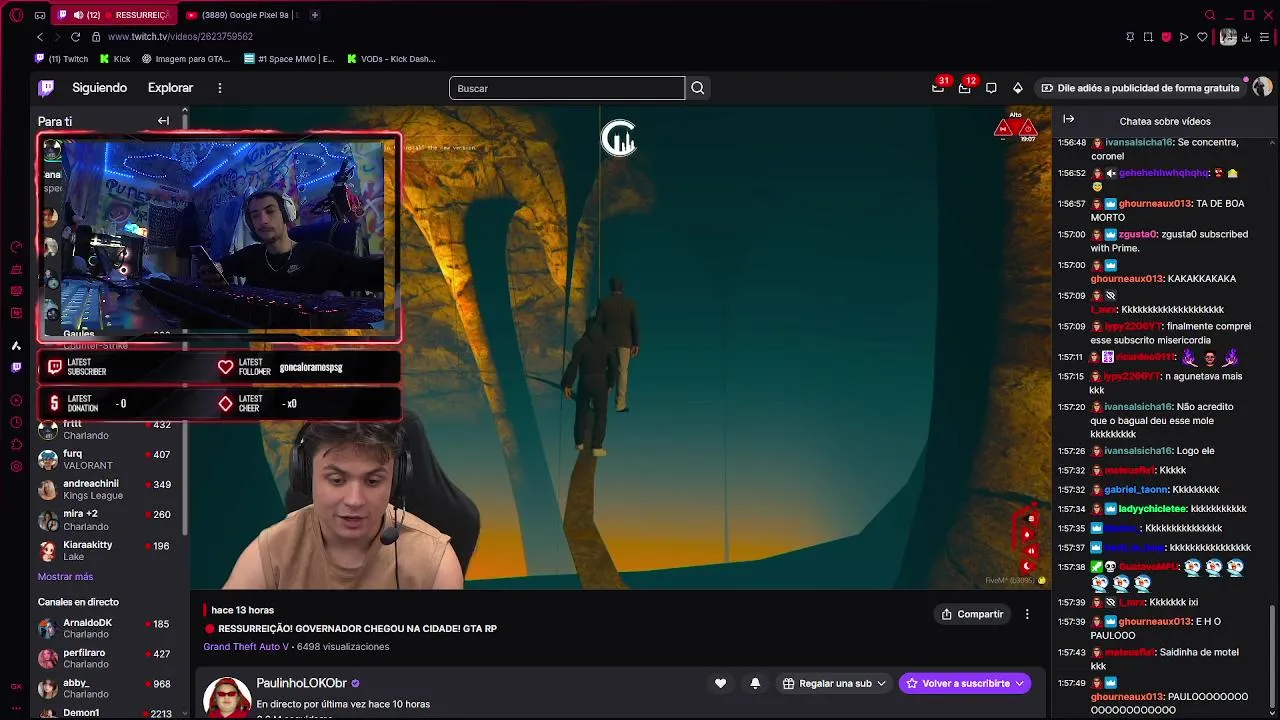Image resolution: width=1280 pixels, height=720 pixels.
Task: Open the Twitch three-dot more menu
Action: pyautogui.click(x=219, y=88)
